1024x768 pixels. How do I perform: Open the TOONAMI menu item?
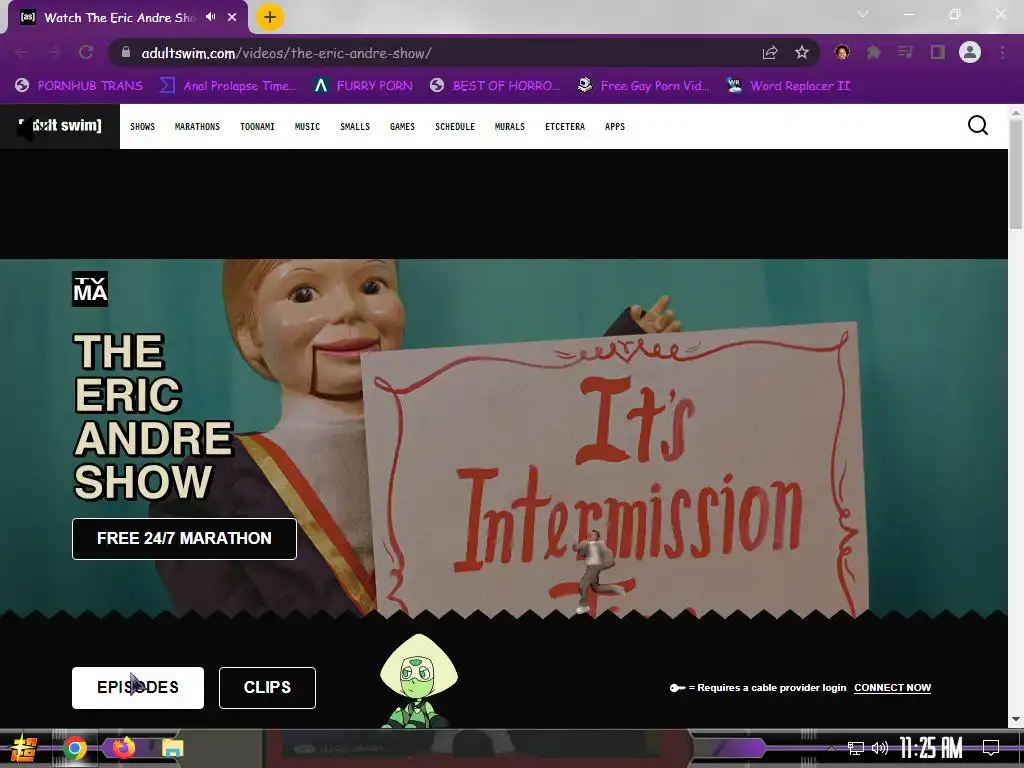click(x=257, y=127)
